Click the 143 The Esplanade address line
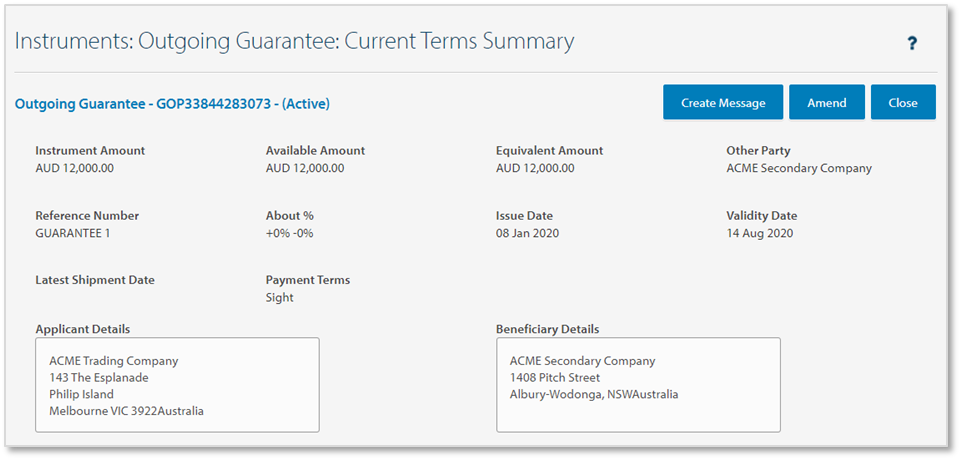This screenshot has height=460, width=961. tap(99, 378)
